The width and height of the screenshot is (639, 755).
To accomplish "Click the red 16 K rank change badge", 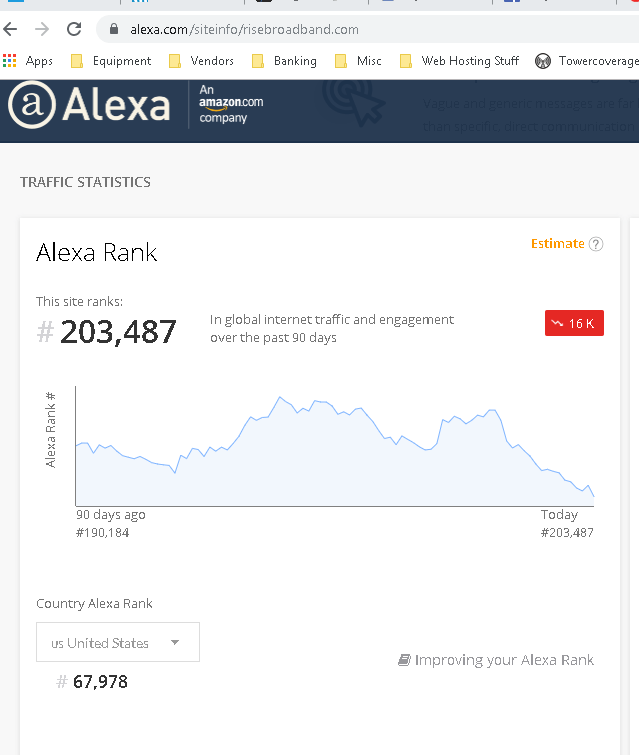I will (x=574, y=323).
